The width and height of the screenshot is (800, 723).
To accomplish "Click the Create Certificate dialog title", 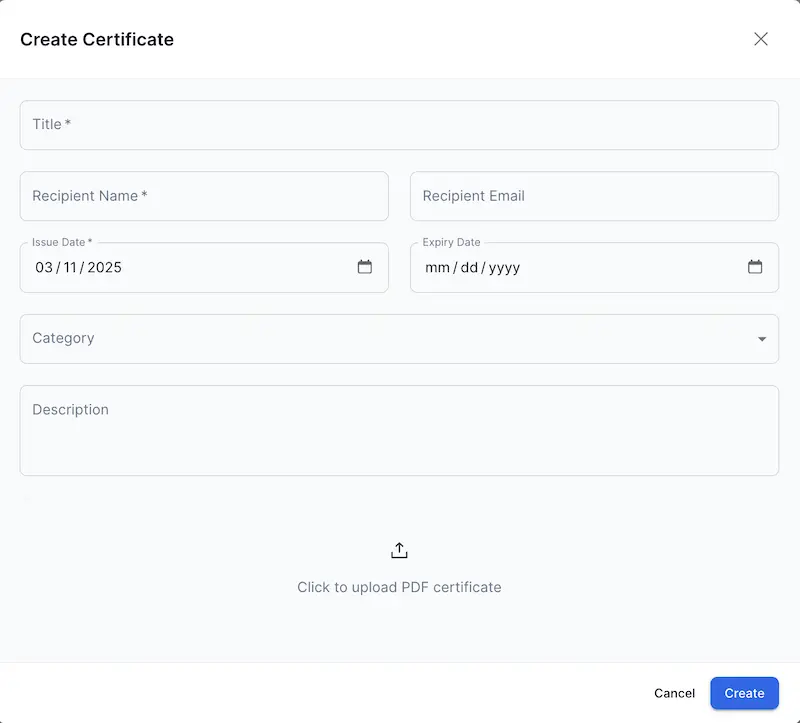I will click(97, 39).
